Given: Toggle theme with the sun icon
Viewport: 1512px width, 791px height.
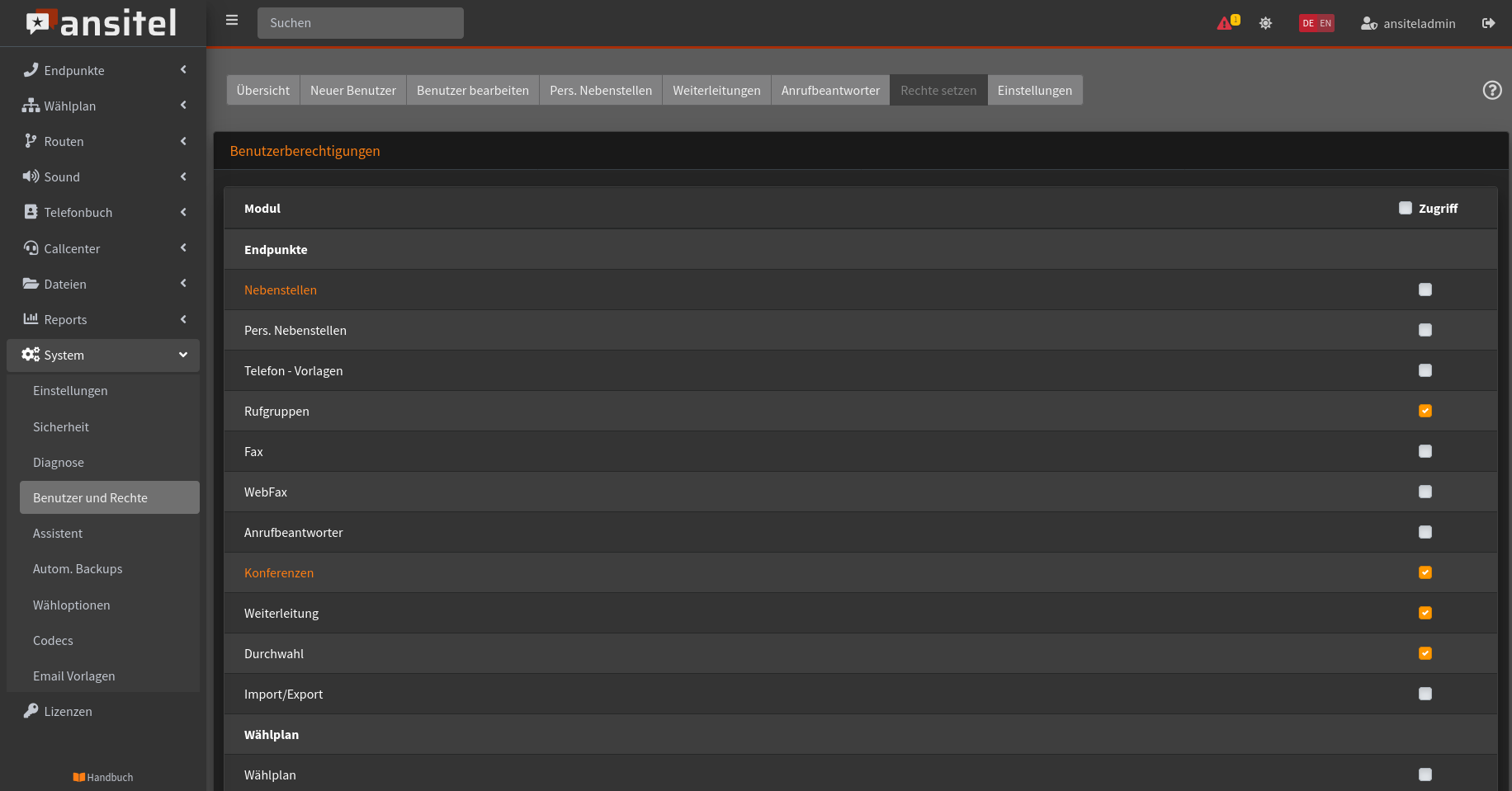Looking at the screenshot, I should 1265,23.
